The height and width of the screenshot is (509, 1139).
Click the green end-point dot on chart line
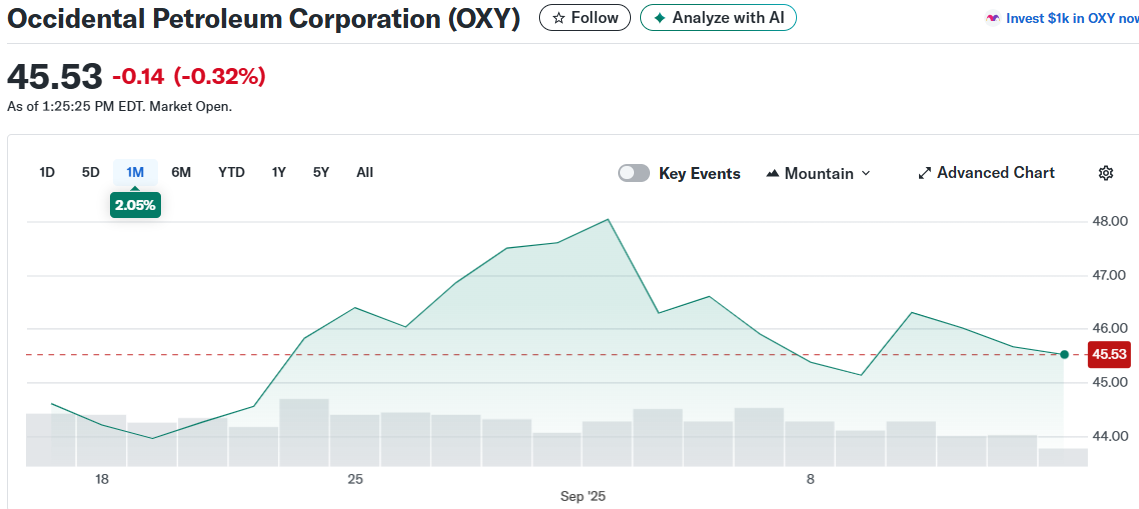1064,354
